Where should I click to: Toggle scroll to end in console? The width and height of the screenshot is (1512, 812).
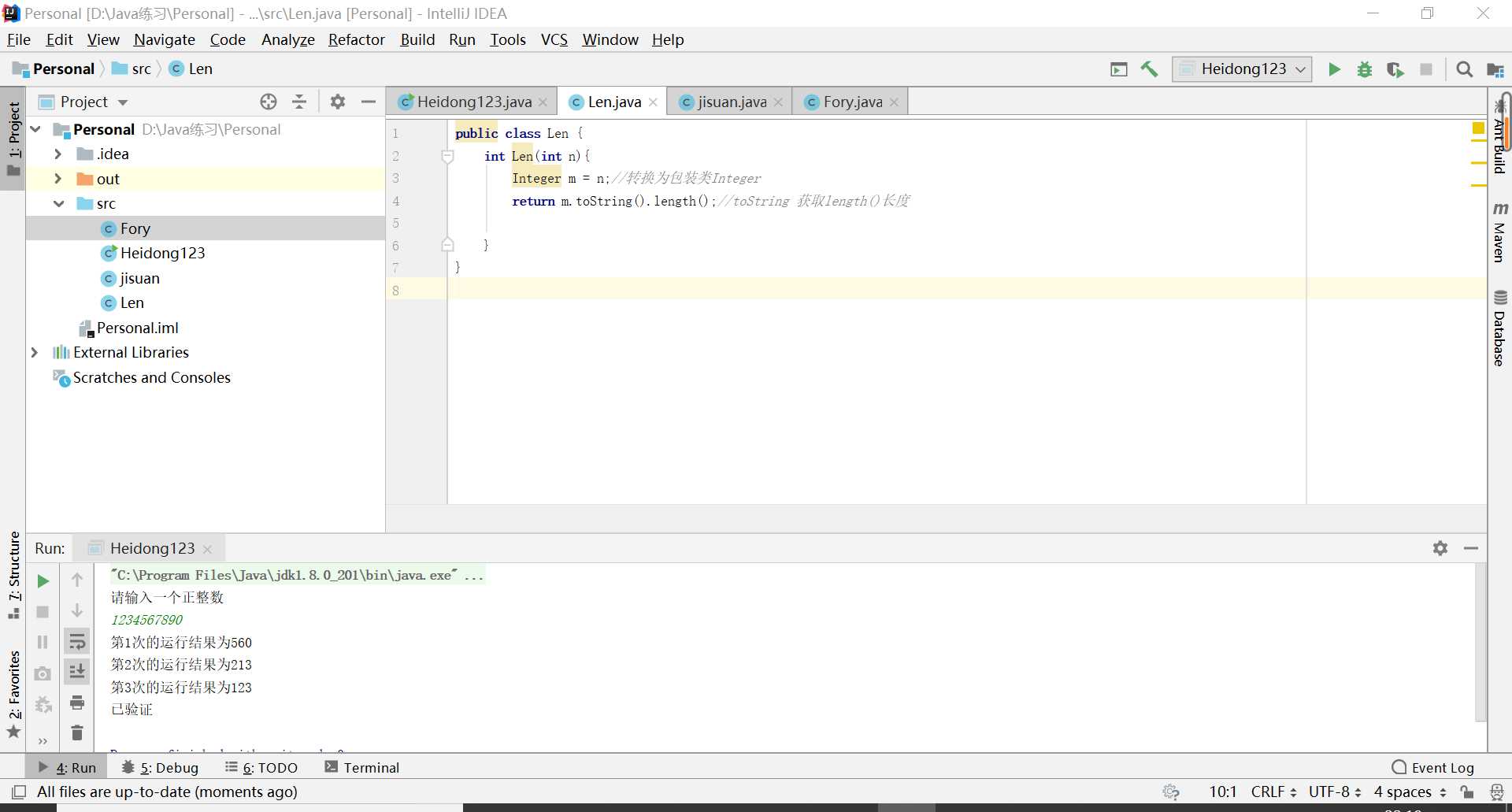[77, 672]
